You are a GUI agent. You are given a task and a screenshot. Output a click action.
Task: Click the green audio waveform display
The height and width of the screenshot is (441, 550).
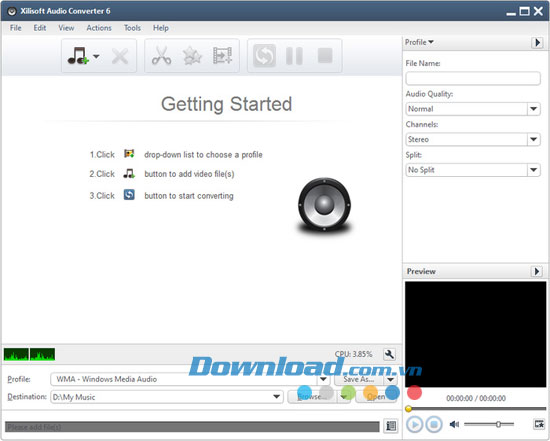click(x=29, y=354)
